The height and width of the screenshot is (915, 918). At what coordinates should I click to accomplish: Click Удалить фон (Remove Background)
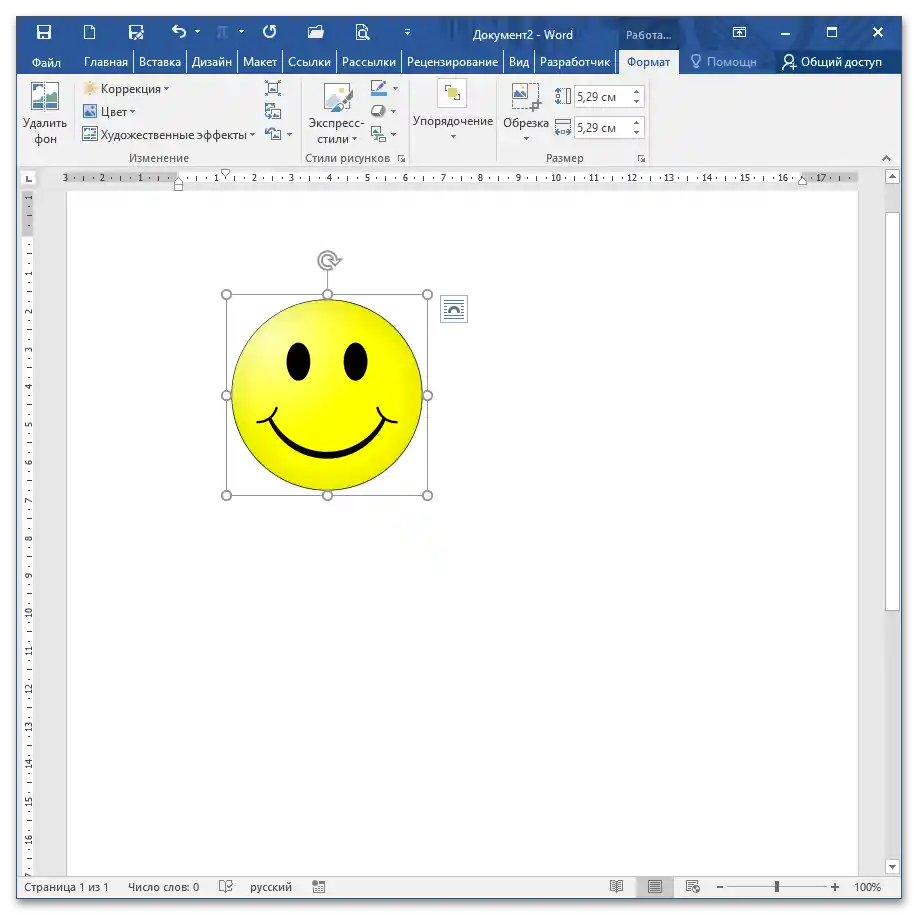click(x=45, y=113)
